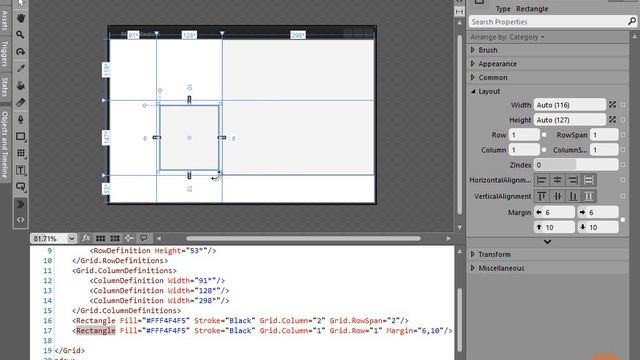The width and height of the screenshot is (640, 360).
Task: Click the Height value field
Action: pyautogui.click(x=569, y=120)
